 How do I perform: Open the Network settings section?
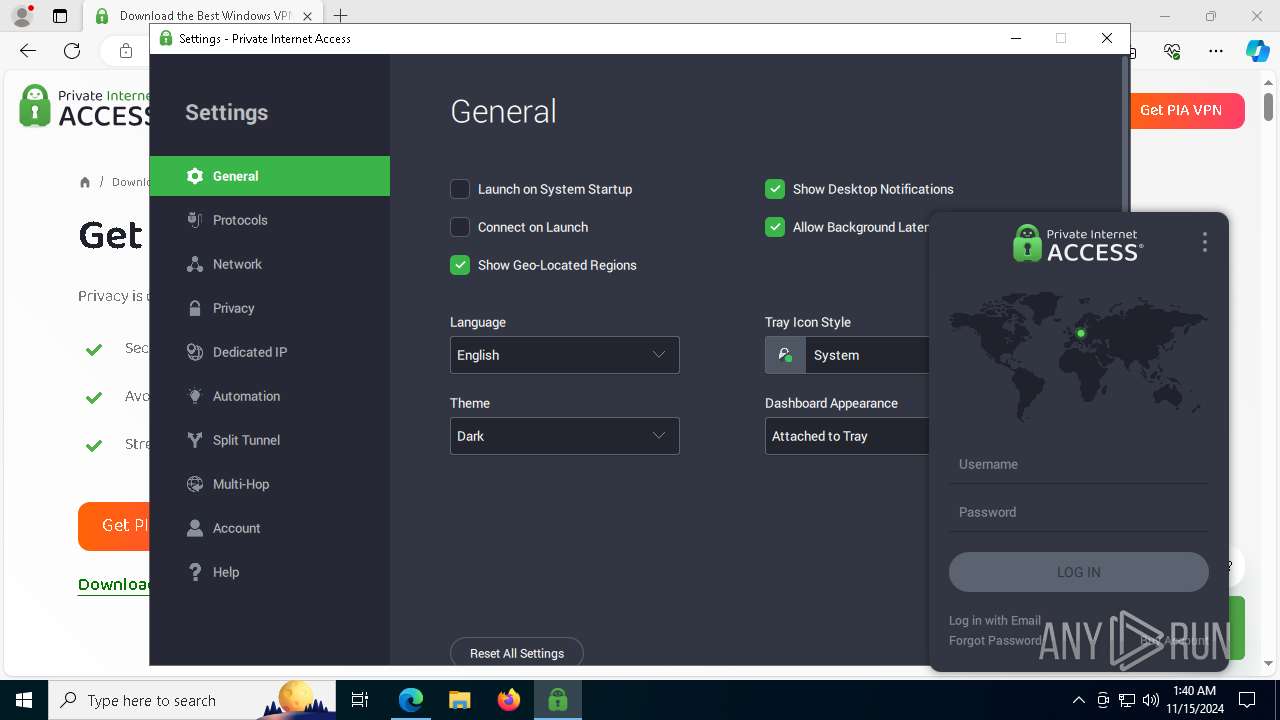pos(269,264)
